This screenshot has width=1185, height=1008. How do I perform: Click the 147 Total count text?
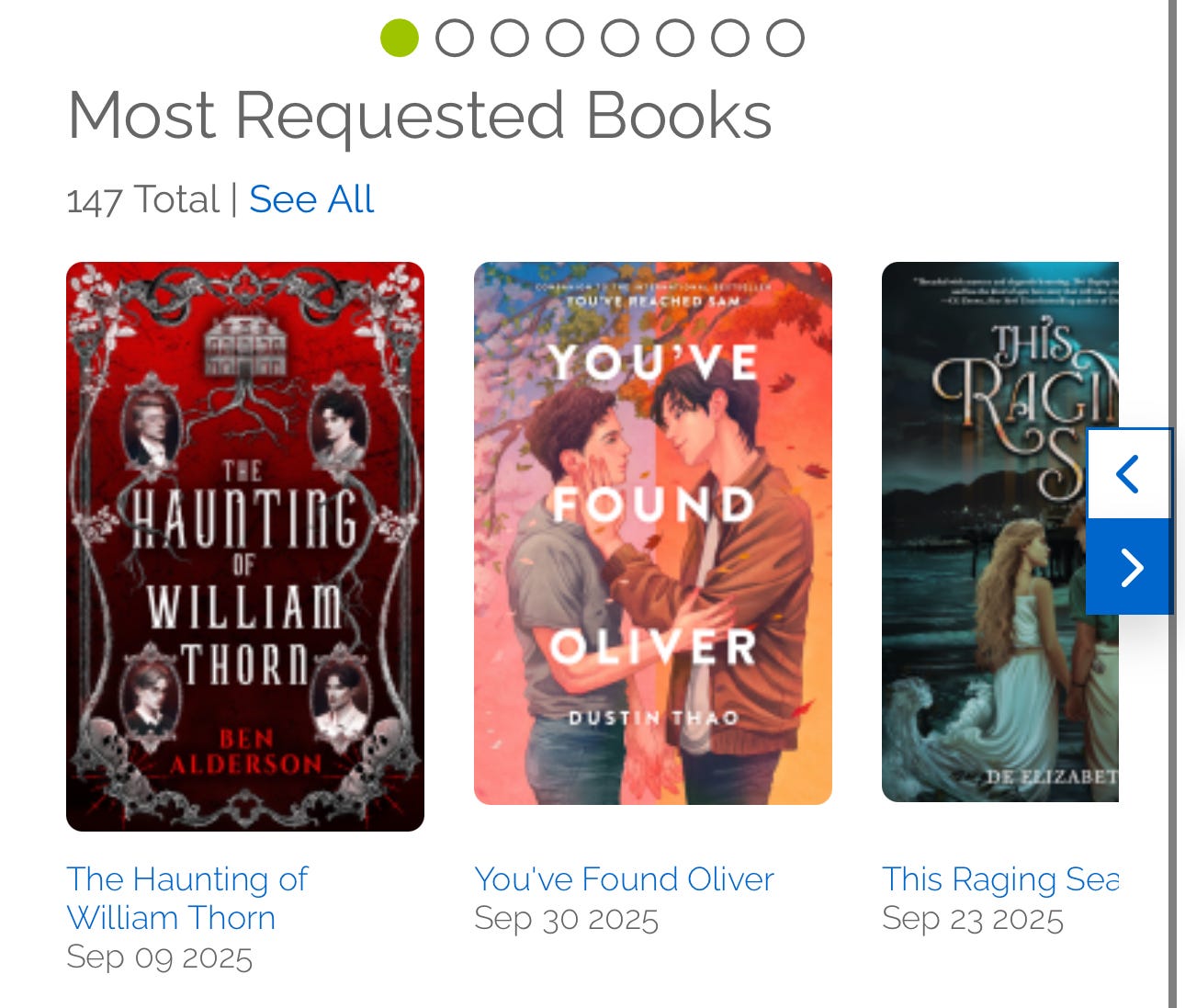(143, 199)
